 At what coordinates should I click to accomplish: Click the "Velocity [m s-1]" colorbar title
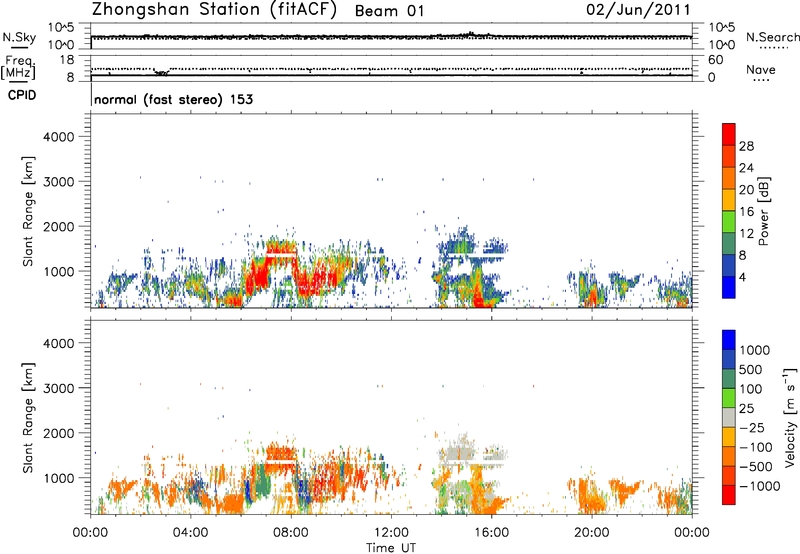click(x=790, y=417)
